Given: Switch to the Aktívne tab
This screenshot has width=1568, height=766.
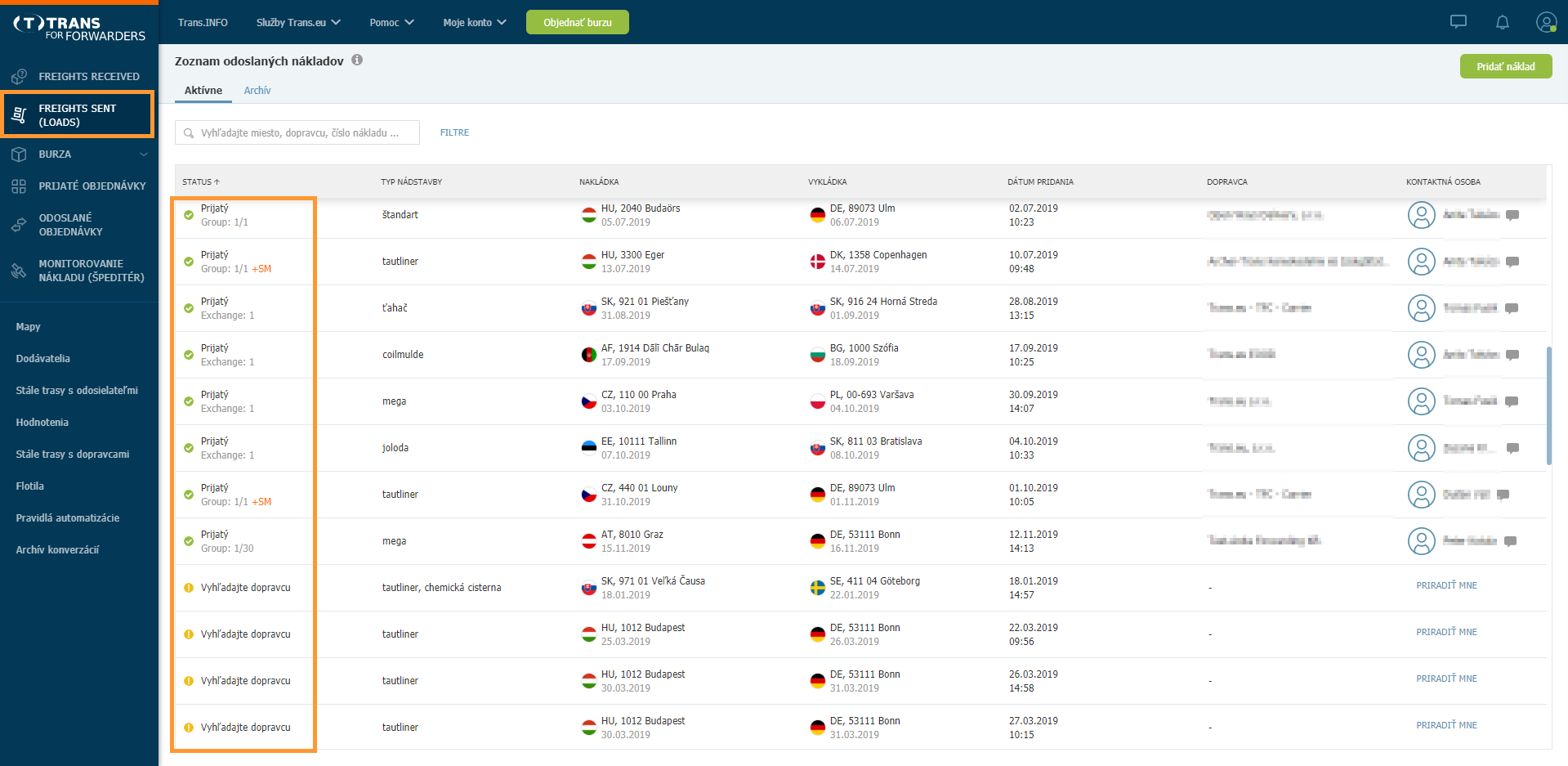Looking at the screenshot, I should tap(203, 90).
